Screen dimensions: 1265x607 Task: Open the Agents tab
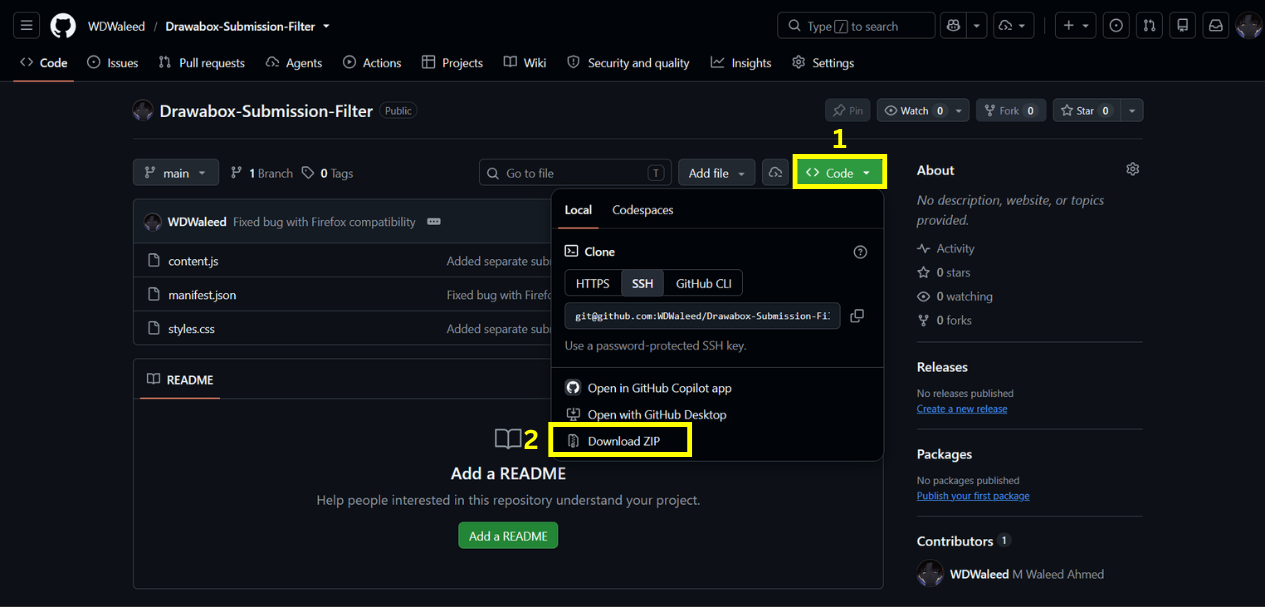294,63
